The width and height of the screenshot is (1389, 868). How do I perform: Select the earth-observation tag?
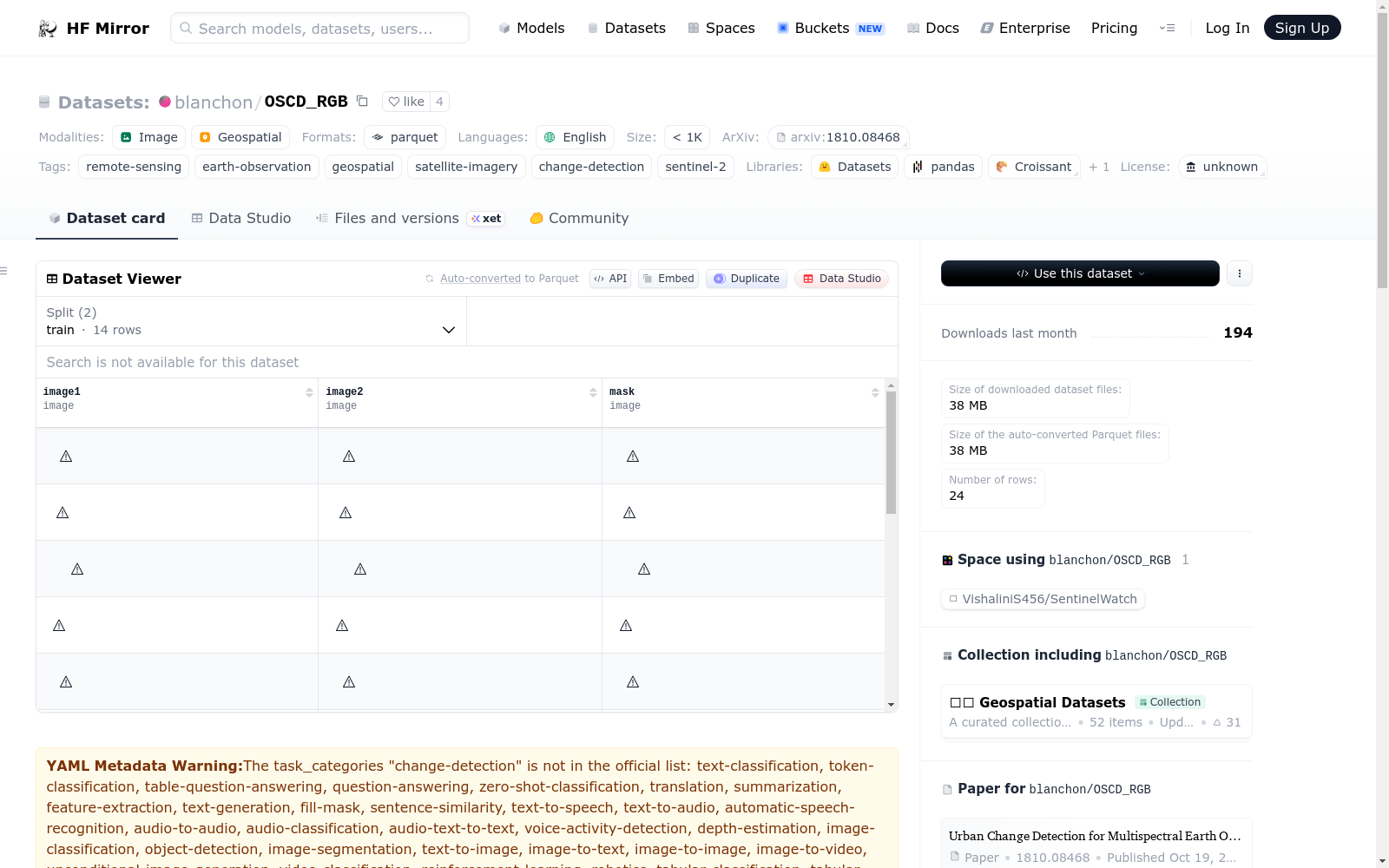pos(257,167)
